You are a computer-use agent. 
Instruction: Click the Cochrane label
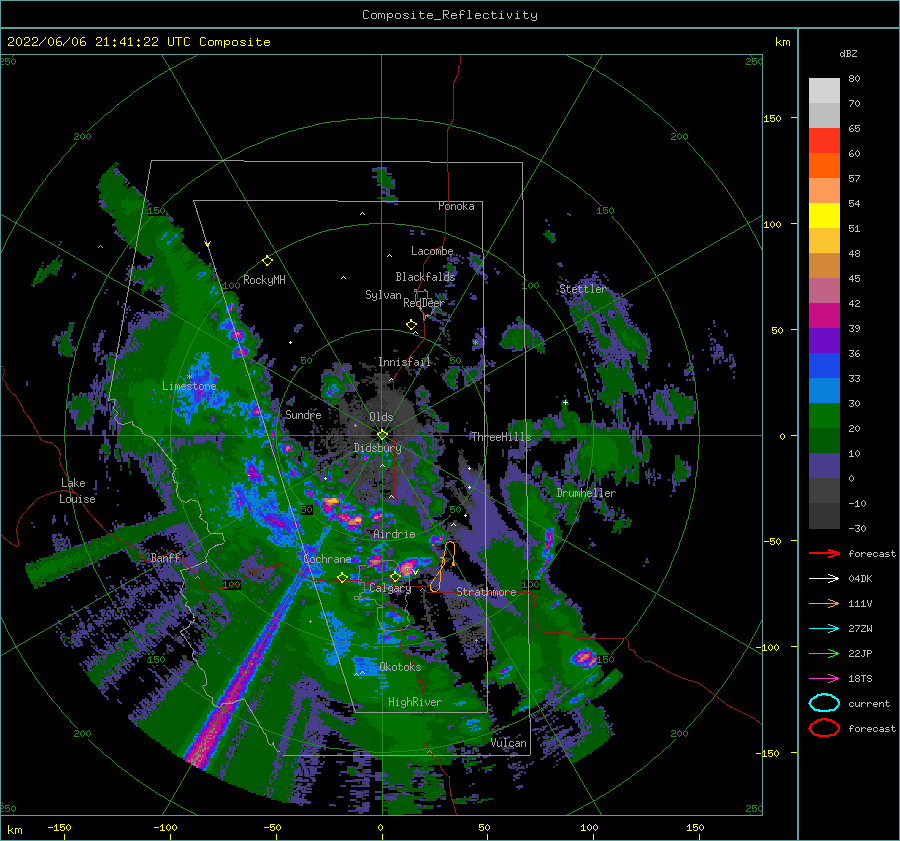click(x=327, y=559)
